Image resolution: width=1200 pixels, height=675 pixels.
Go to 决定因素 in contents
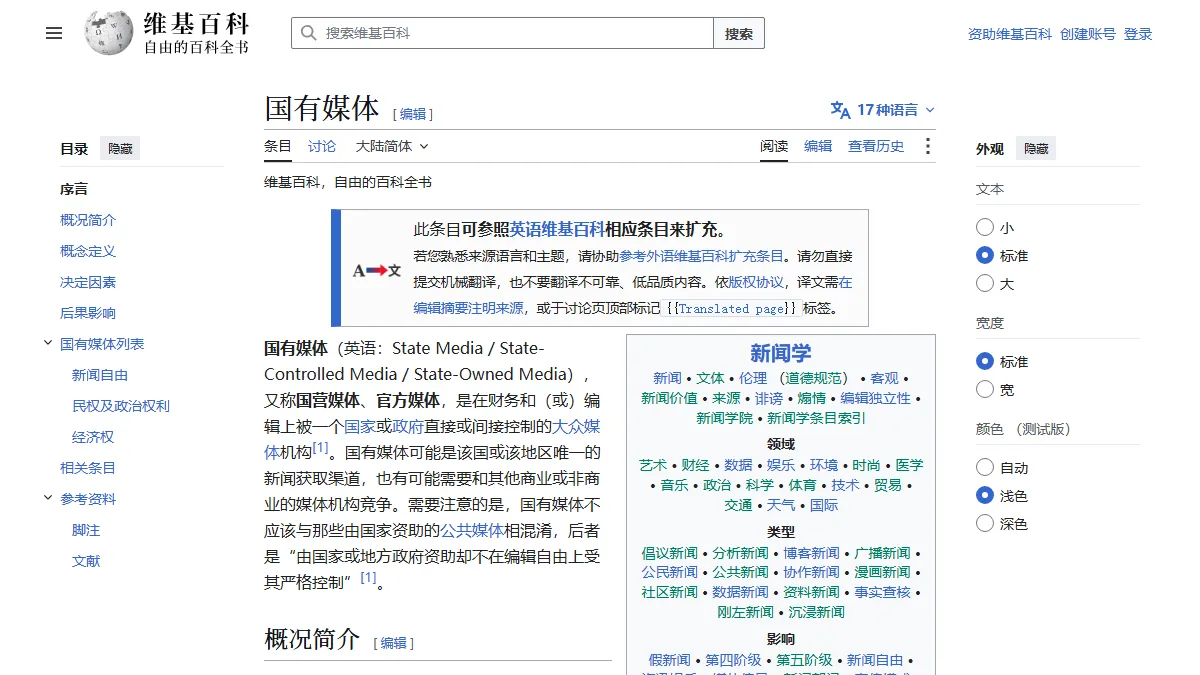coord(88,282)
